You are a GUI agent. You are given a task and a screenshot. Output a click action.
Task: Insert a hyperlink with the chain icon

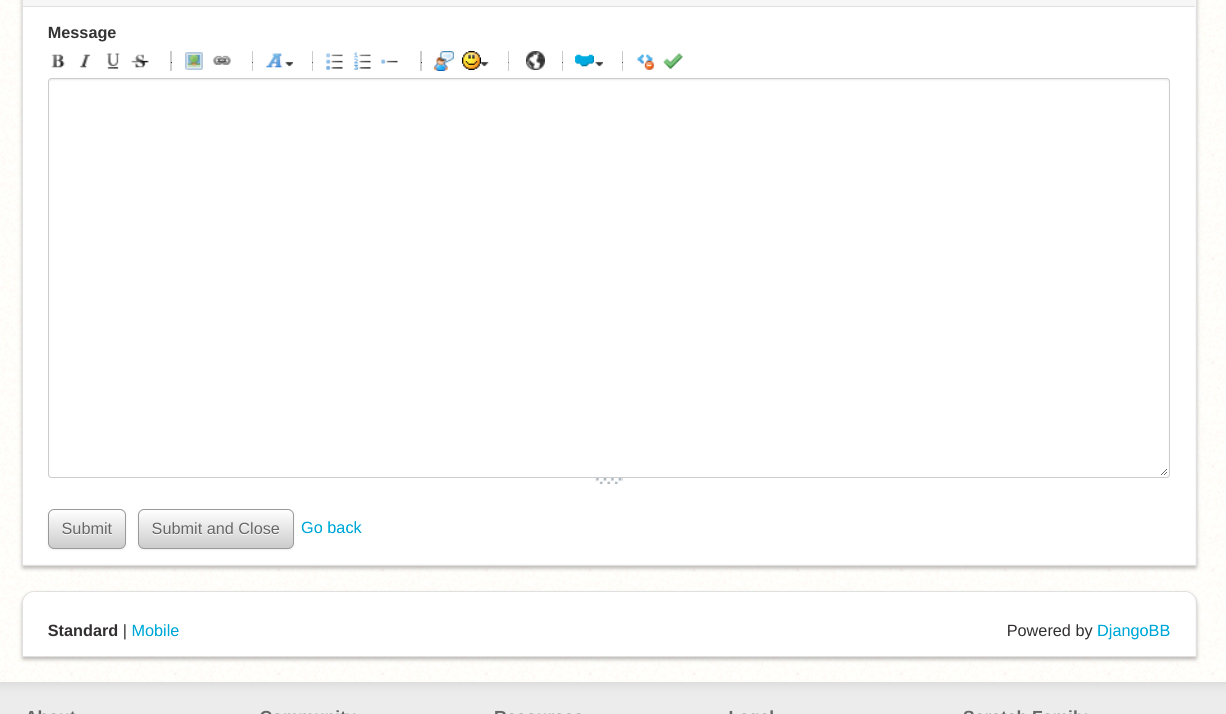click(222, 61)
